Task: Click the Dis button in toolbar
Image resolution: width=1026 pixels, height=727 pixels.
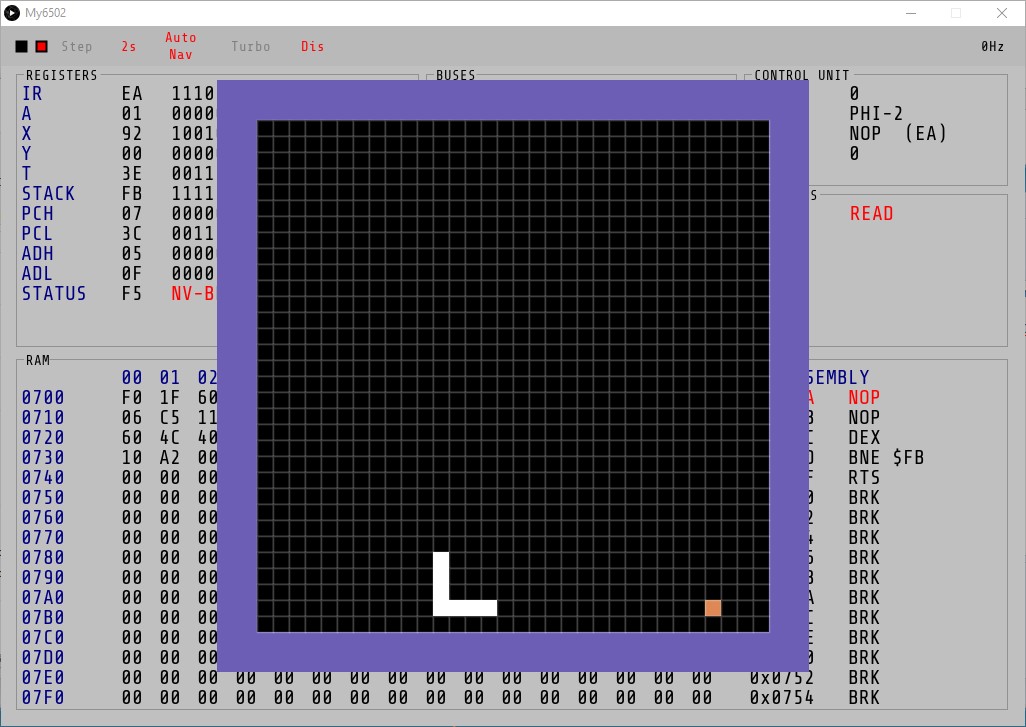Action: 312,47
